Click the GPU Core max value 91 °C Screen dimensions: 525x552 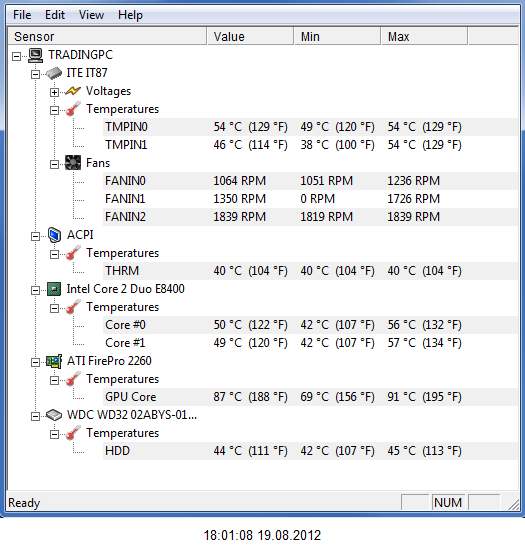tap(424, 397)
